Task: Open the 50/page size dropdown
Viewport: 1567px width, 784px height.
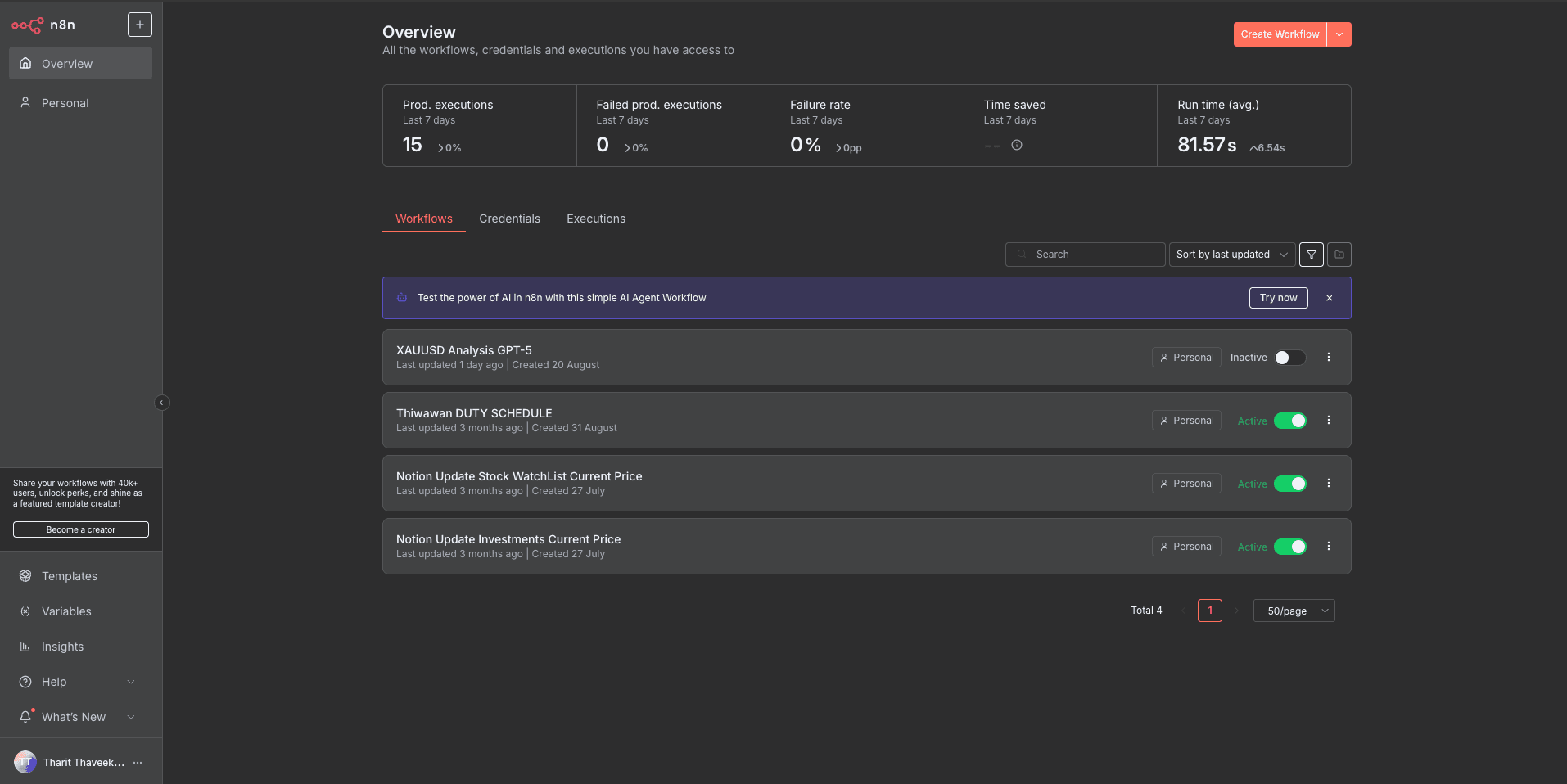Action: (x=1294, y=611)
